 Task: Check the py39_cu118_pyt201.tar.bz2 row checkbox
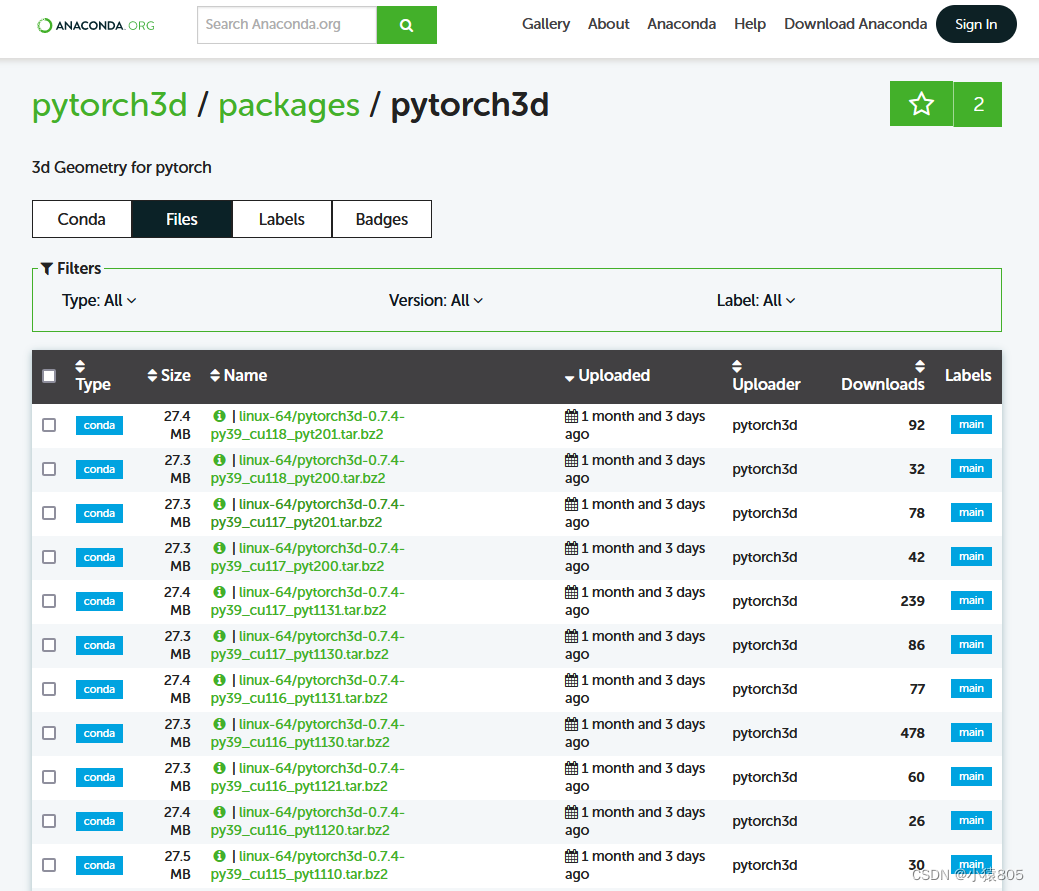click(49, 425)
